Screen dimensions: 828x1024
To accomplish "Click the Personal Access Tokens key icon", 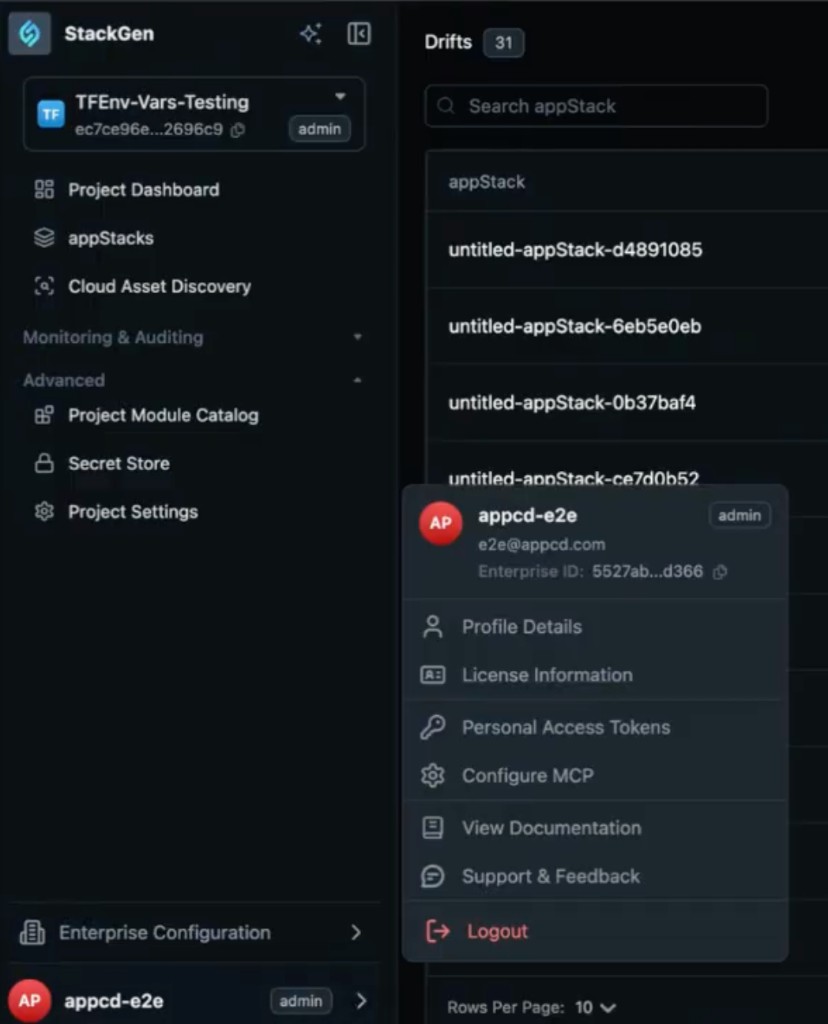I will pos(432,727).
